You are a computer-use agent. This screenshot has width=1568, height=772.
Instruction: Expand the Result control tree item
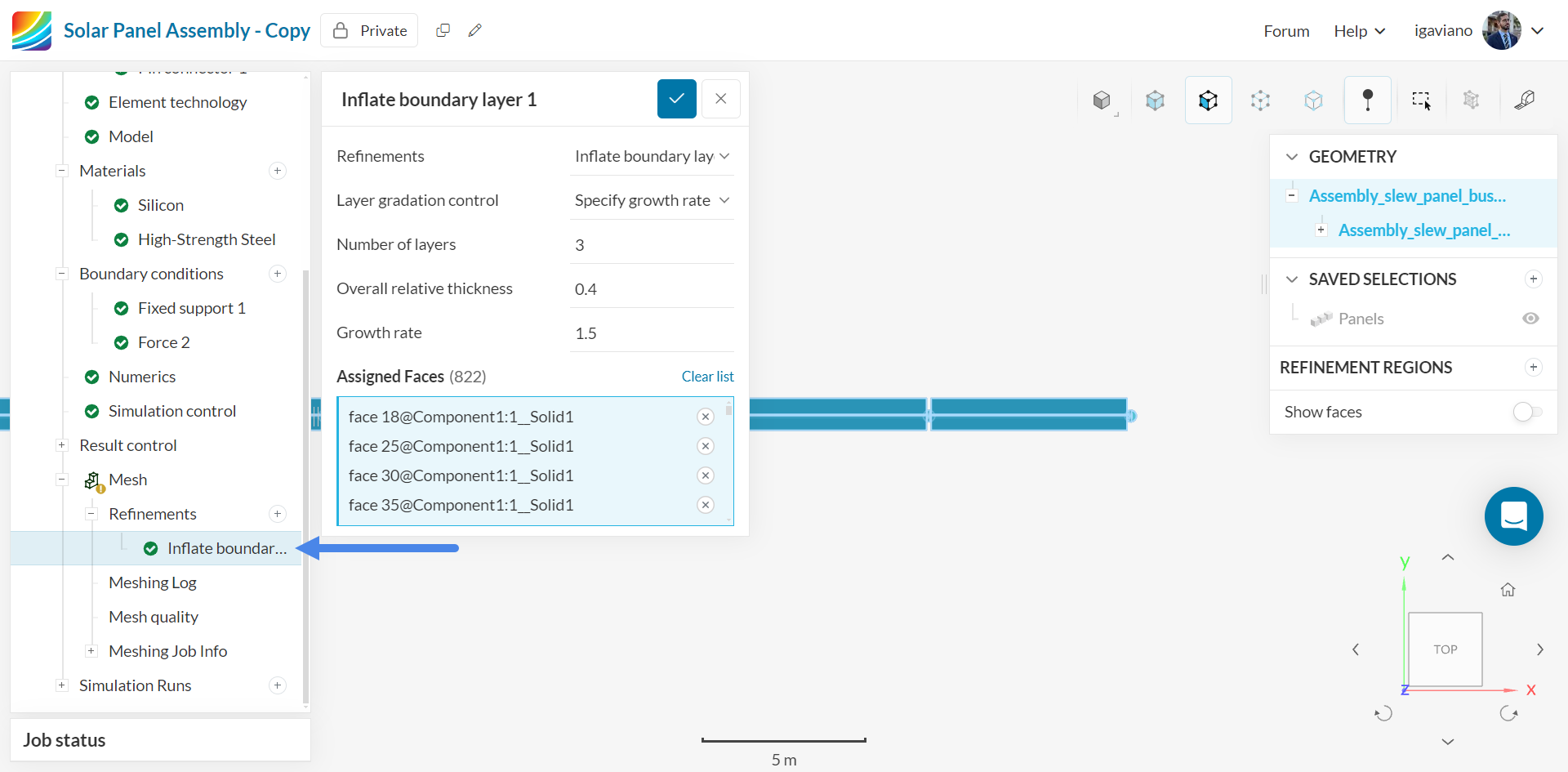point(62,445)
